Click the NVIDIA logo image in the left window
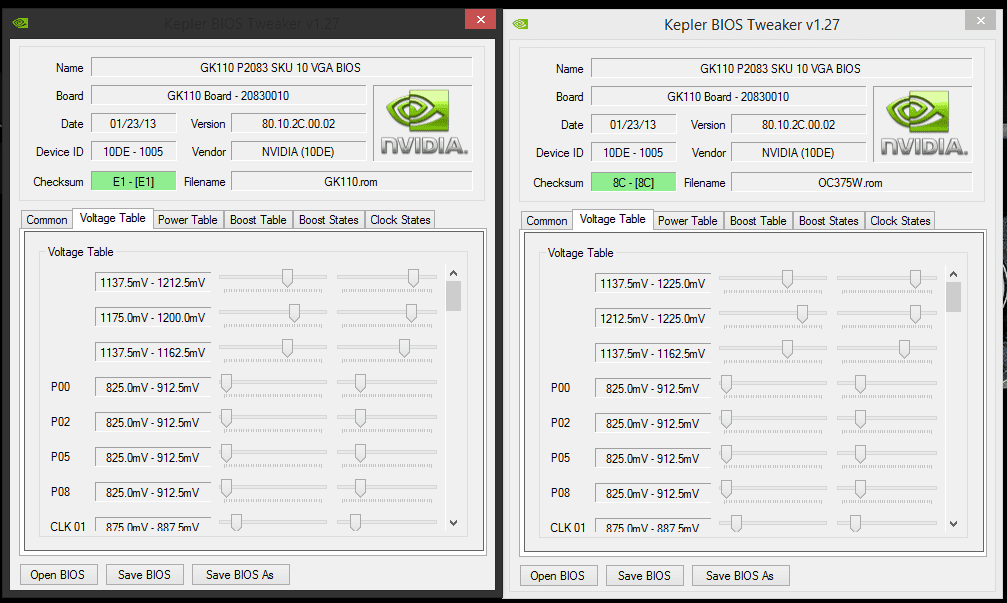 423,123
